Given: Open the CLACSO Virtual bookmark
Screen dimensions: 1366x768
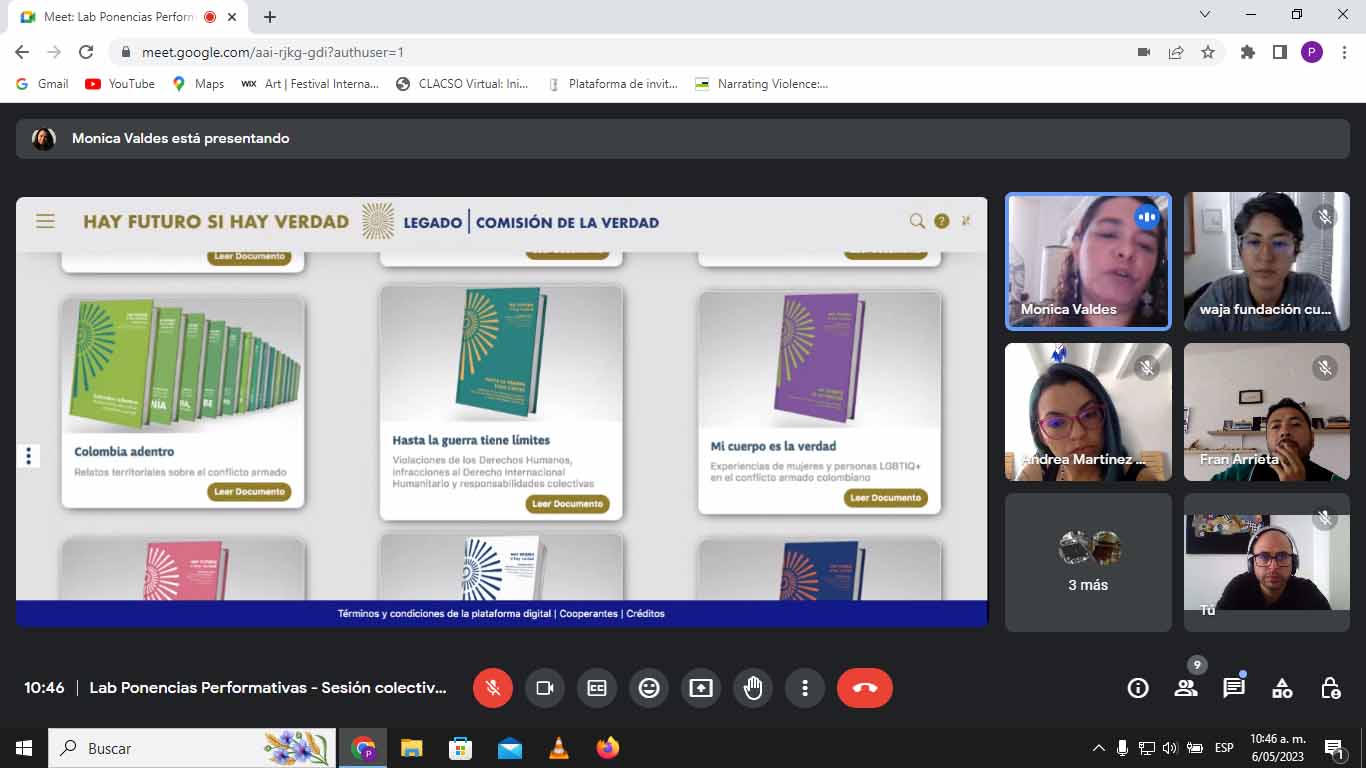Looking at the screenshot, I should coord(462,84).
